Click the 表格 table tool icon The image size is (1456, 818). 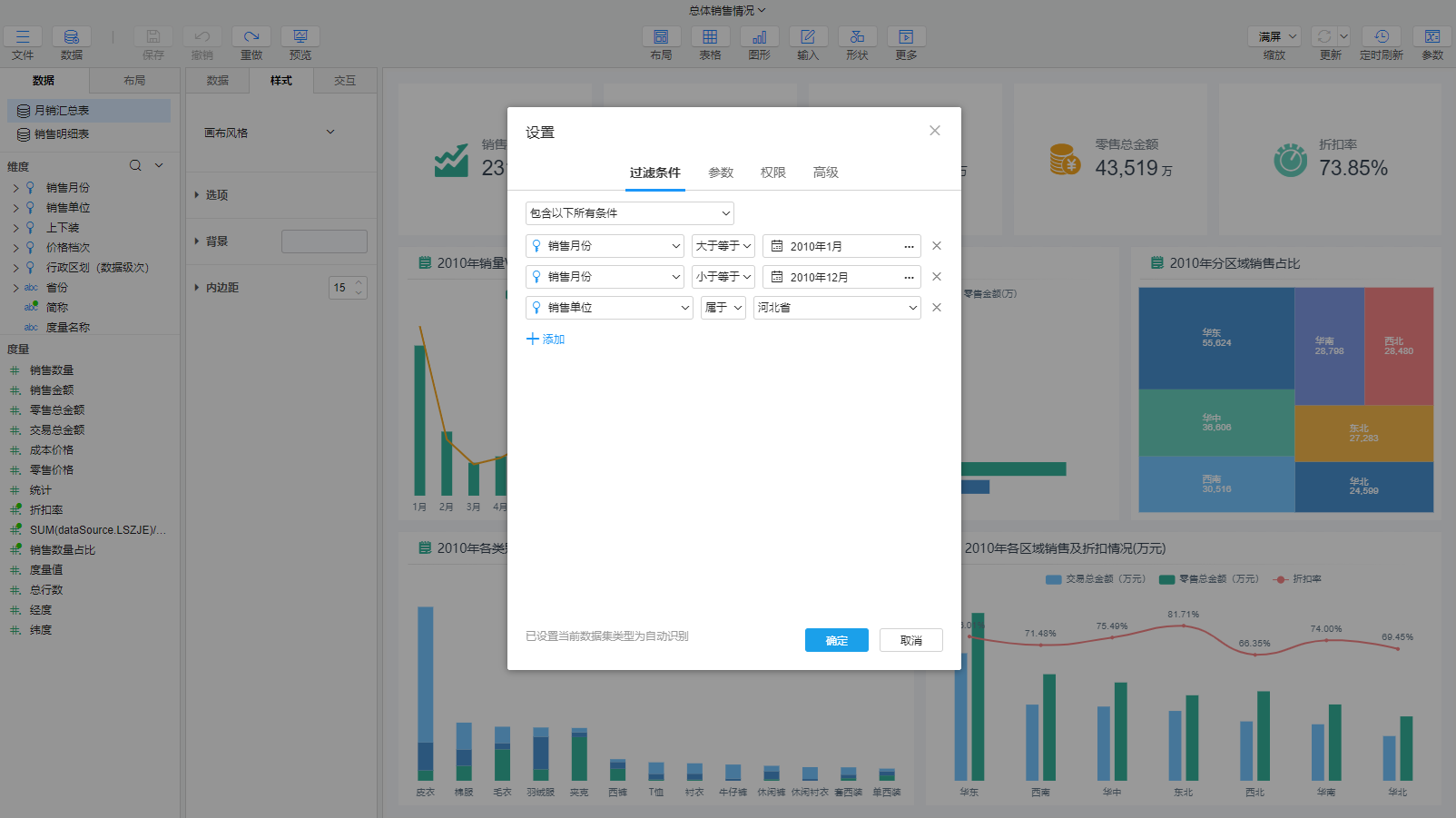(x=710, y=37)
